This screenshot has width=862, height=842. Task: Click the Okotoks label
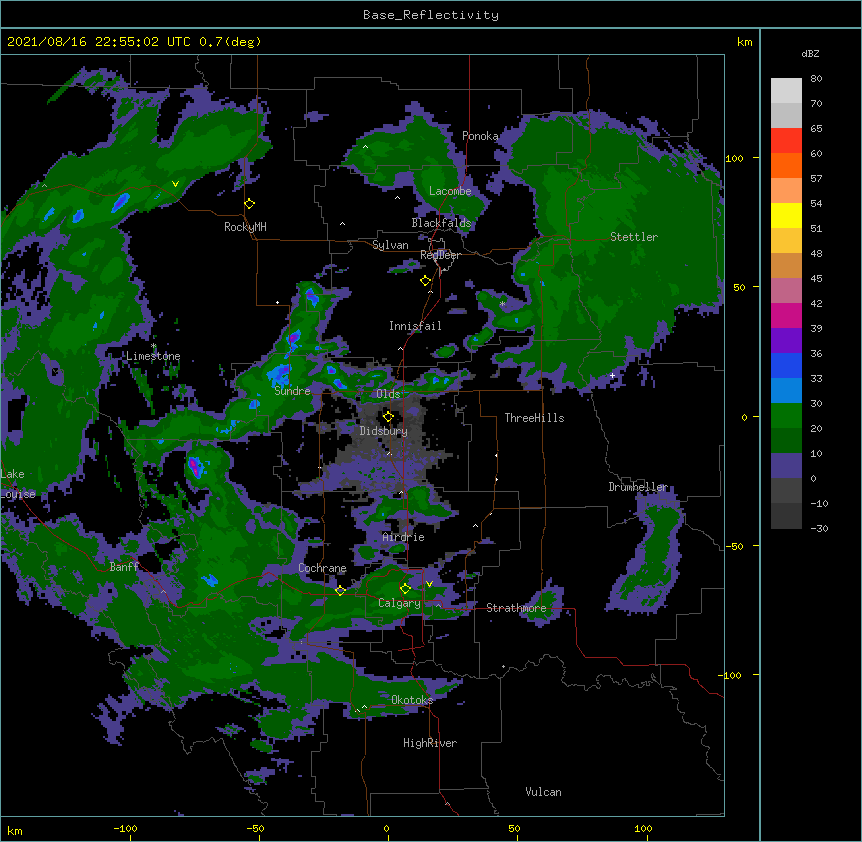pos(412,700)
